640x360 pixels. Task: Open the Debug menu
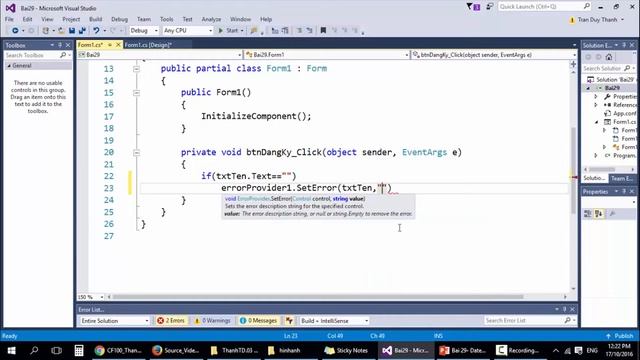pos(119,19)
